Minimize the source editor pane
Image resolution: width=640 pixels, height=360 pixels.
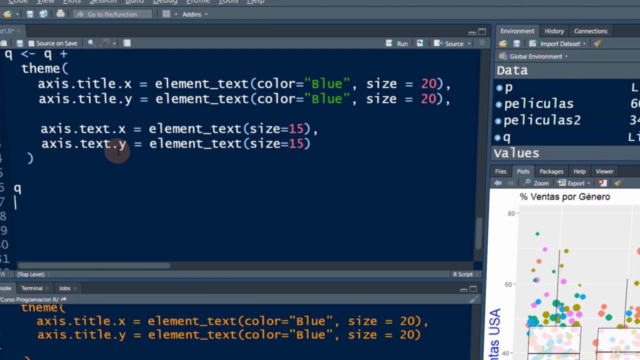472,32
